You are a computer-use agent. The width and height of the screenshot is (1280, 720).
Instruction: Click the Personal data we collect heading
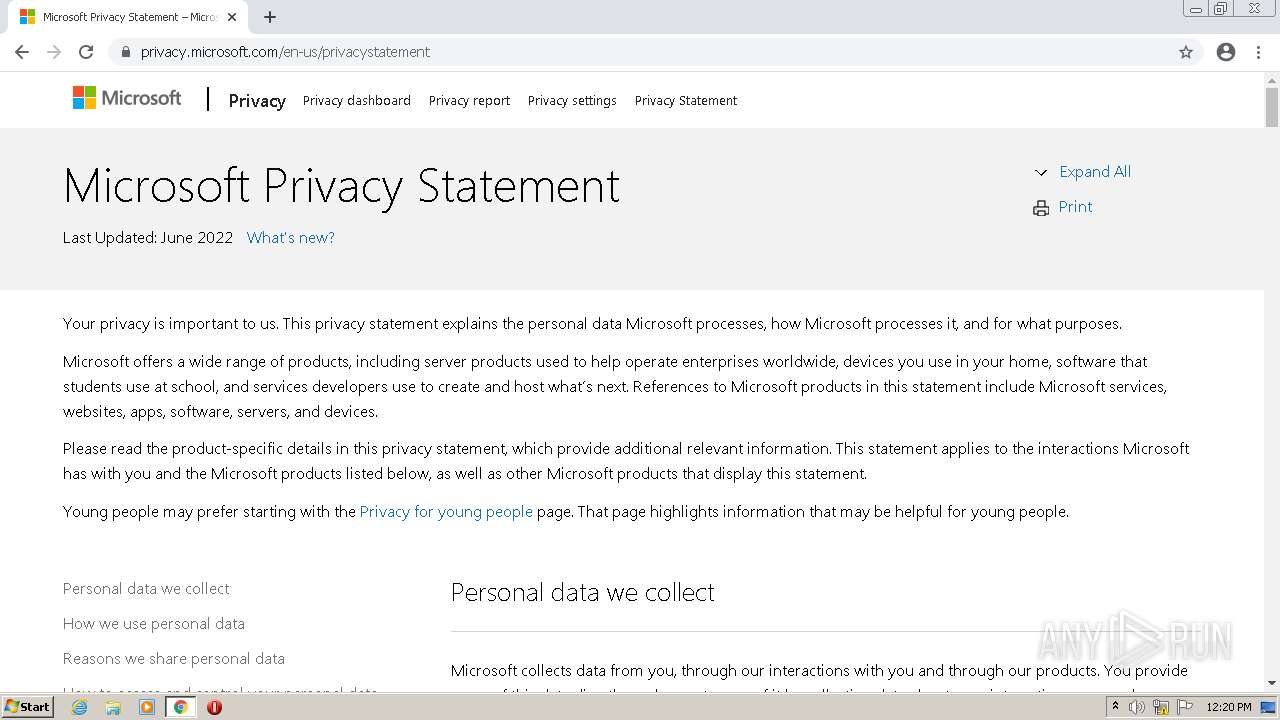583,592
